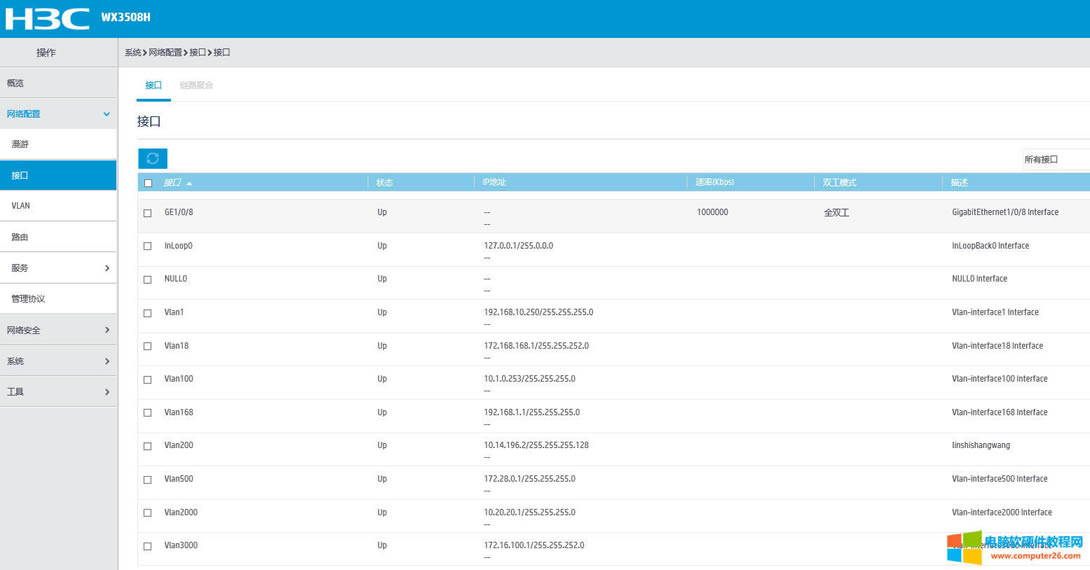Toggle the select-all header checkbox

click(148, 183)
